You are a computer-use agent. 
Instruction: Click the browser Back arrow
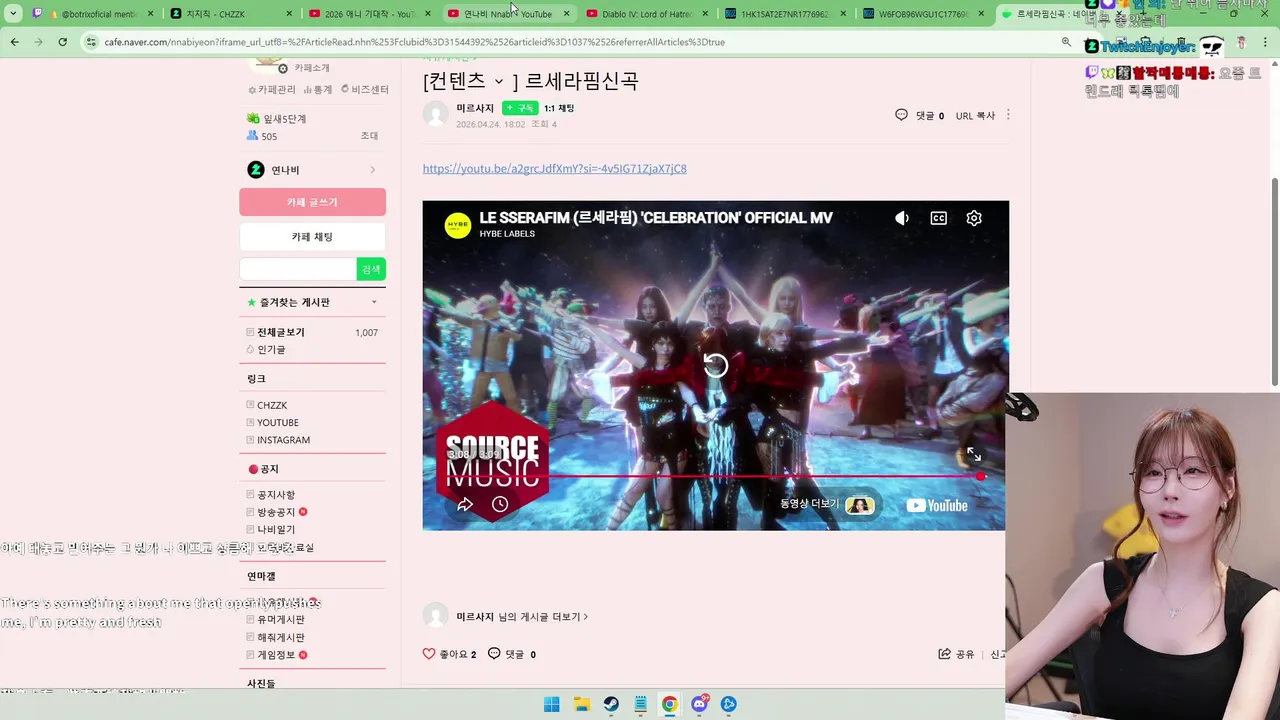(x=14, y=42)
